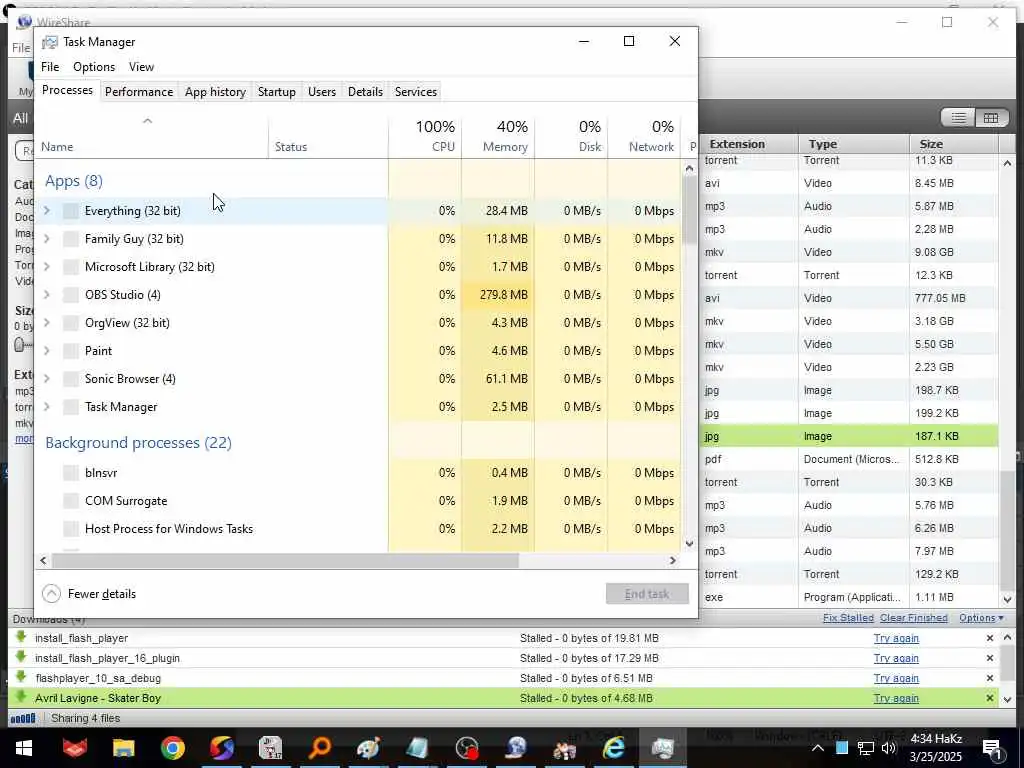Open the network icon in the system tray

(x=865, y=748)
